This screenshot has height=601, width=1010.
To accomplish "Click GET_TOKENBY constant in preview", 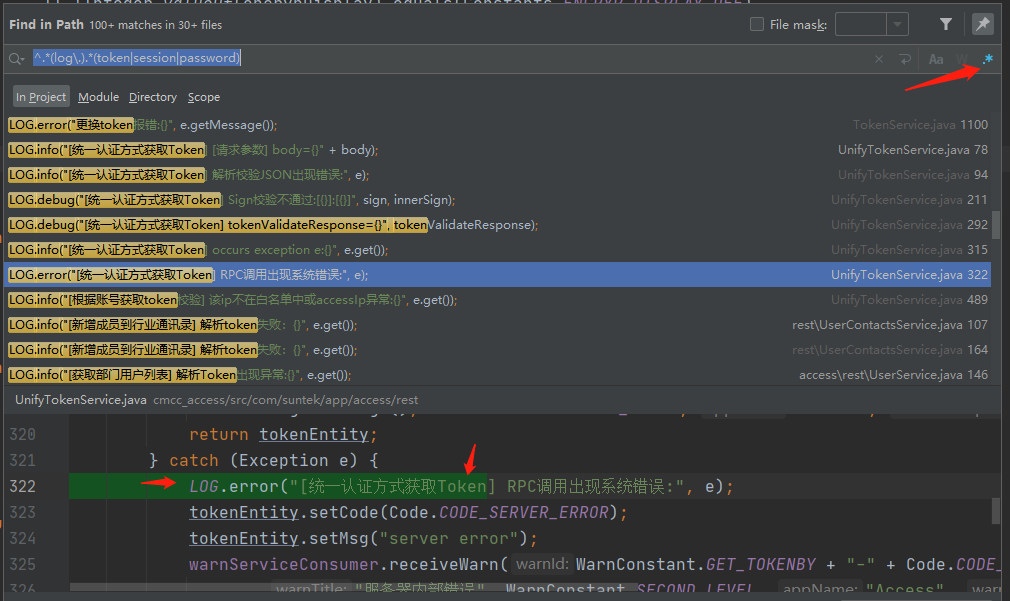I will 761,564.
